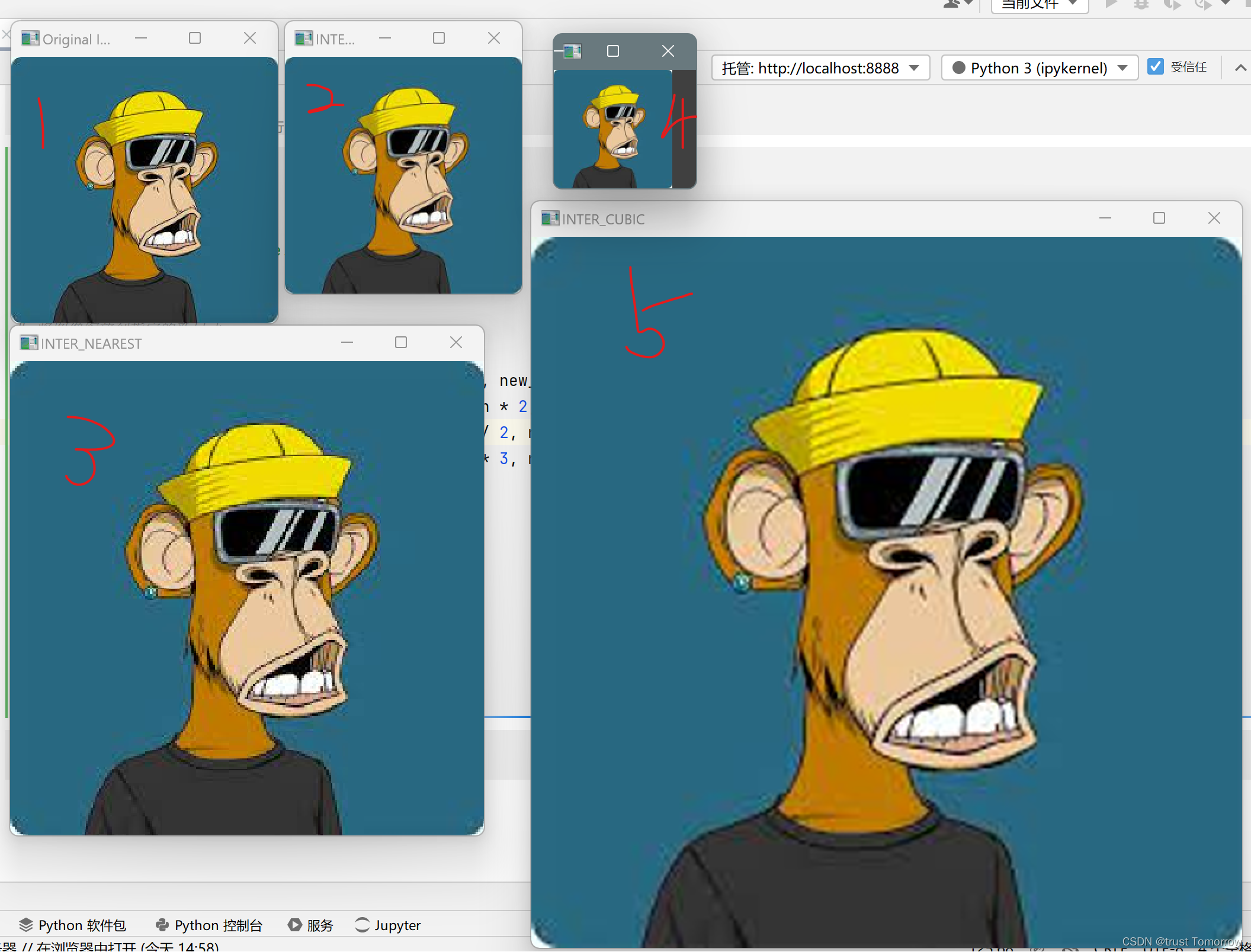This screenshot has height=952, width=1251.
Task: Click the INTER_CUBIC window's app icon
Action: (550, 218)
